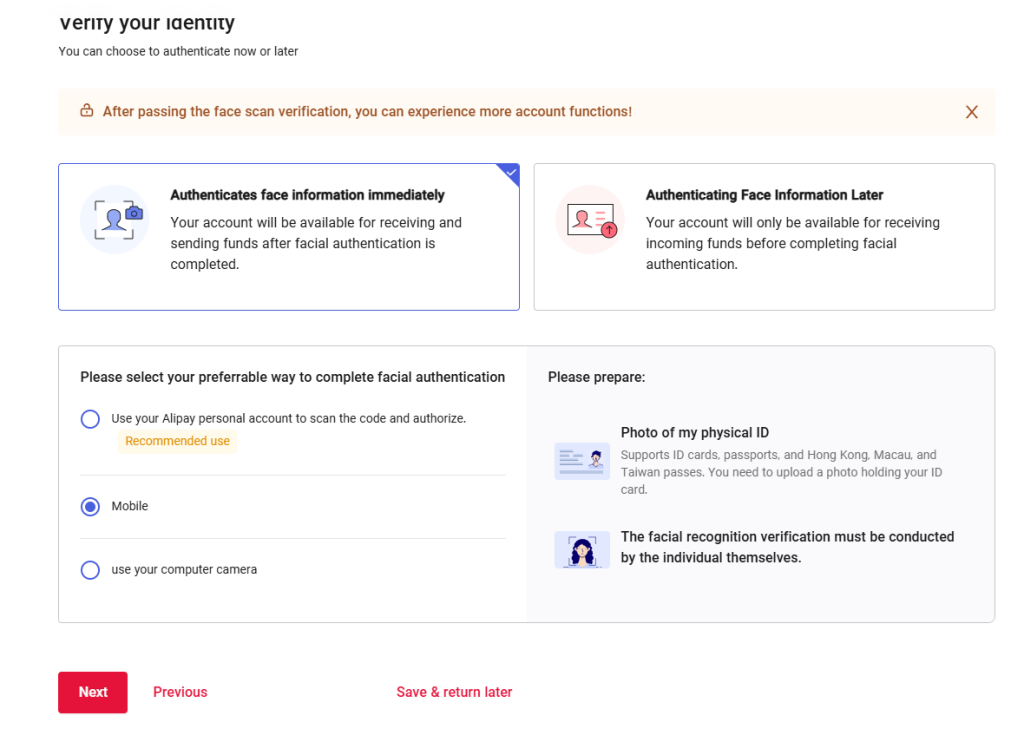Click the Please prepare panel title
The height and width of the screenshot is (742, 1024).
tap(596, 377)
